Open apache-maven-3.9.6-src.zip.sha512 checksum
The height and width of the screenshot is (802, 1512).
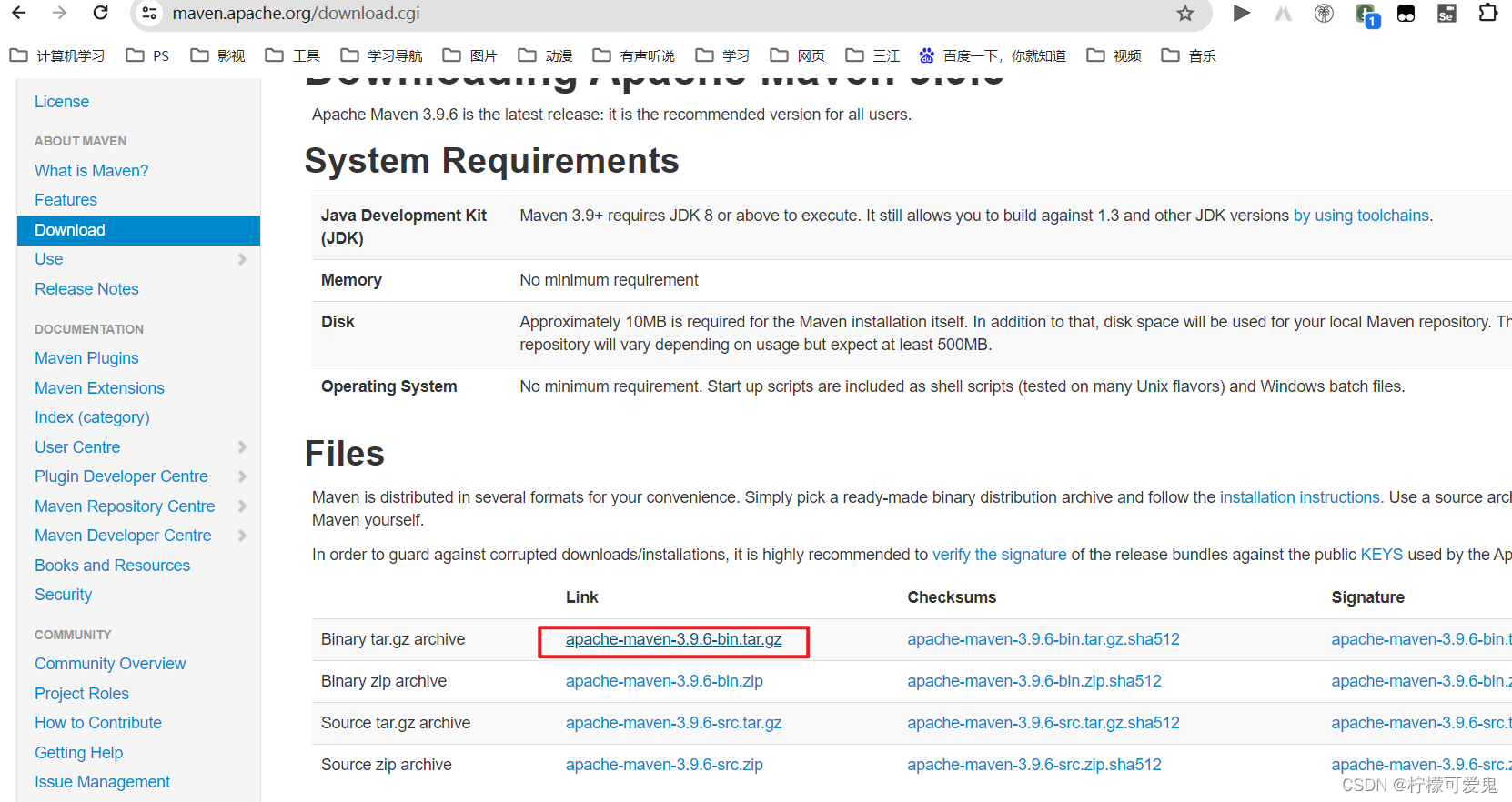pos(1034,765)
